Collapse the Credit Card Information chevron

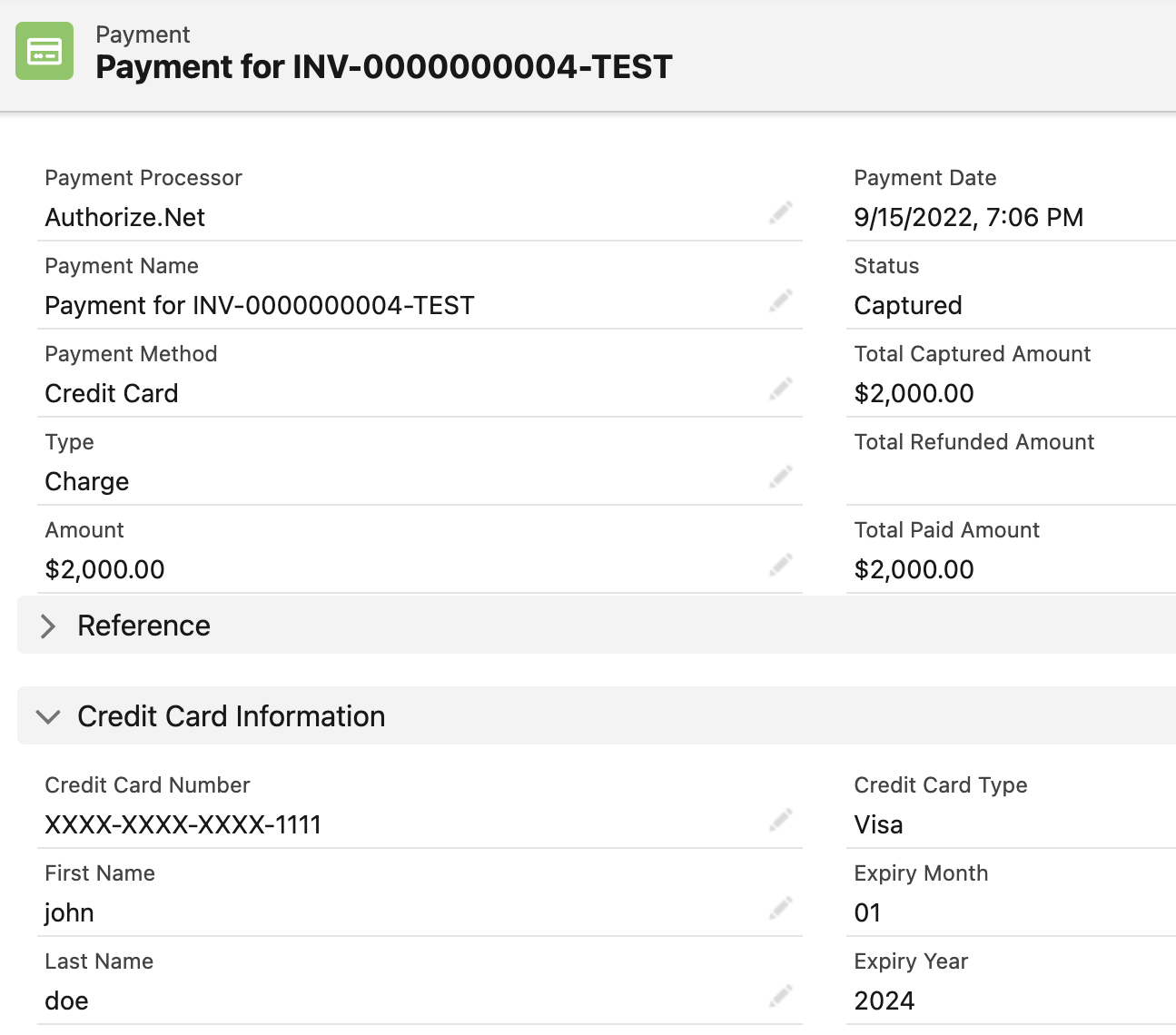[48, 716]
